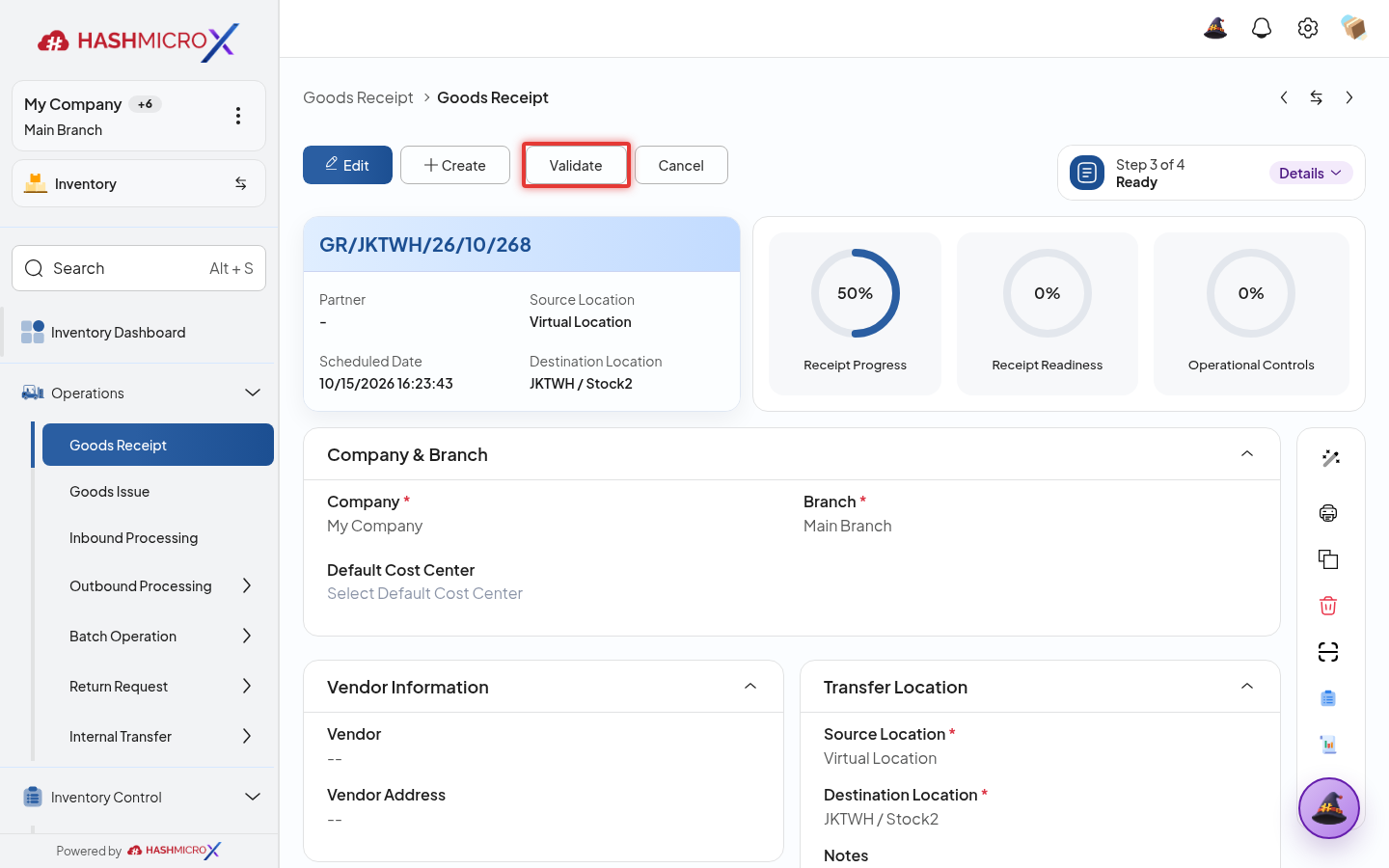The image size is (1389, 868).
Task: Click the swap arrows icon beside record navigation
Action: [1317, 97]
